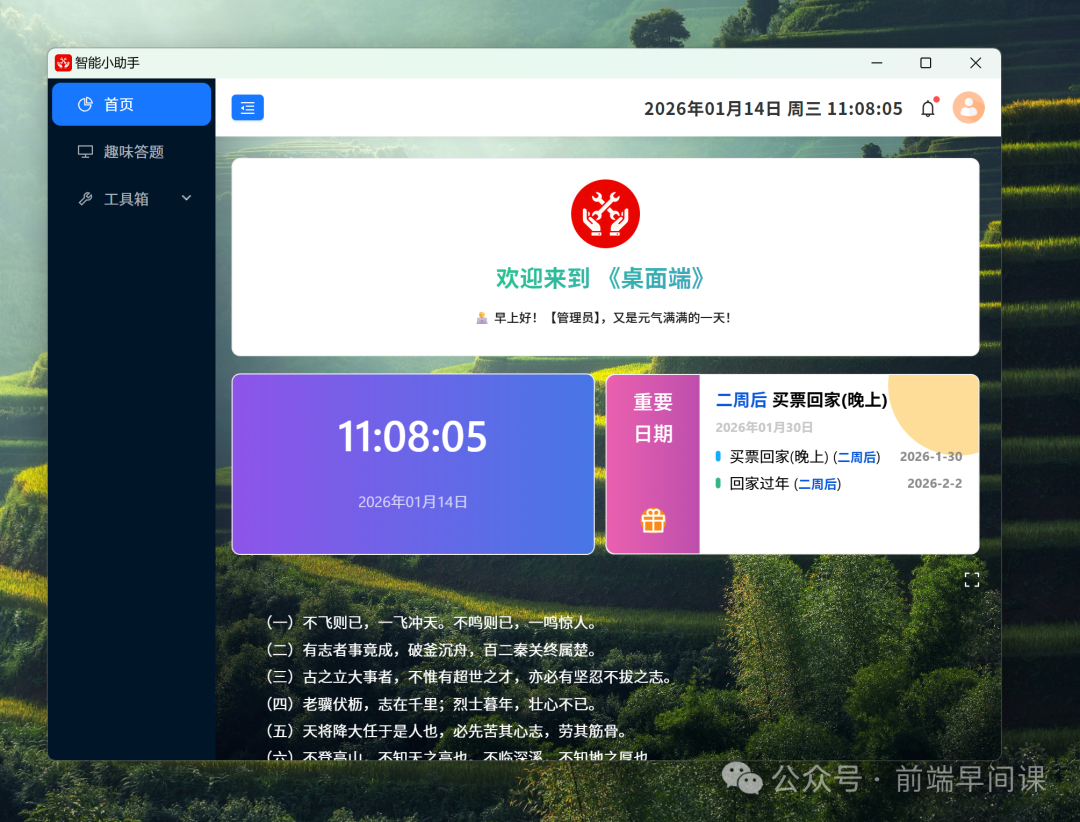Click the red tools logo in welcome card
This screenshot has width=1080, height=822.
(x=605, y=214)
